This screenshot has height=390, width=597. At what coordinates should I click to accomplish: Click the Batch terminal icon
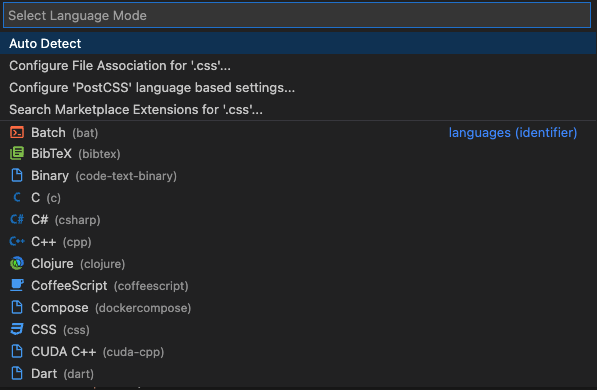[17, 133]
